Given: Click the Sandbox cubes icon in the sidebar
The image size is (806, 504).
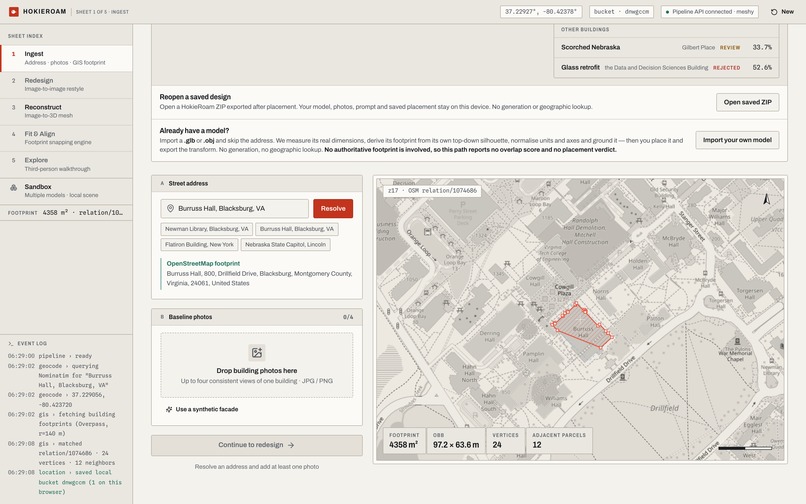Looking at the screenshot, I should pos(14,187).
